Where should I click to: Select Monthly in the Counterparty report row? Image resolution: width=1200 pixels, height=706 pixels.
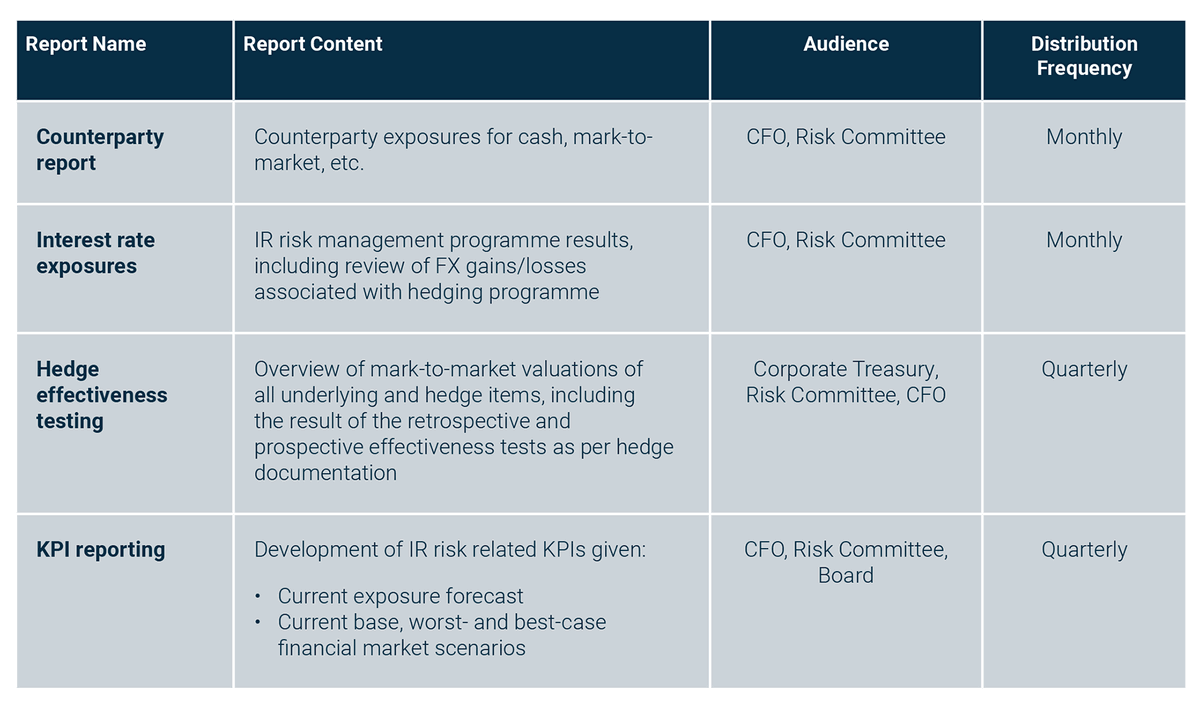(x=1084, y=137)
